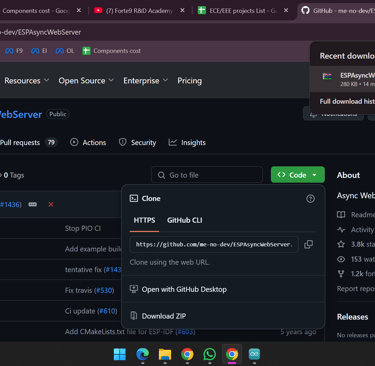
Task: Open the Security tab
Action: click(137, 143)
